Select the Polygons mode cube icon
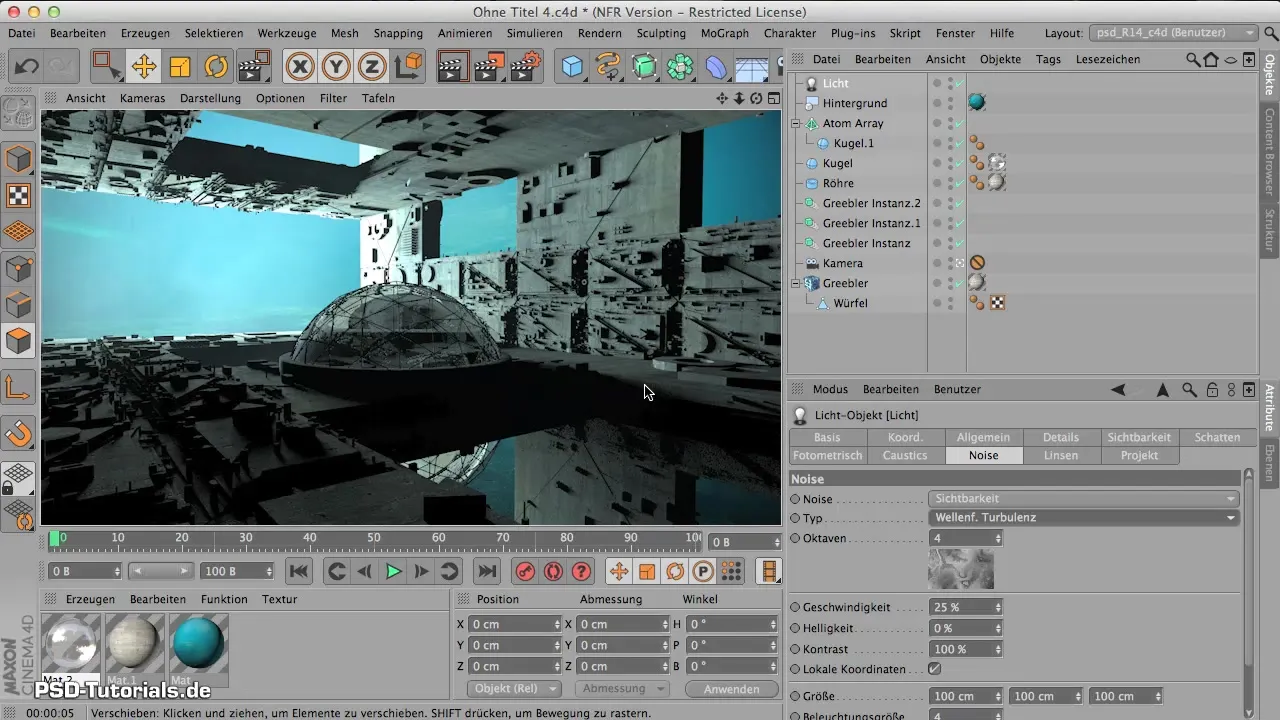Screen dimensions: 1280x720 19,341
